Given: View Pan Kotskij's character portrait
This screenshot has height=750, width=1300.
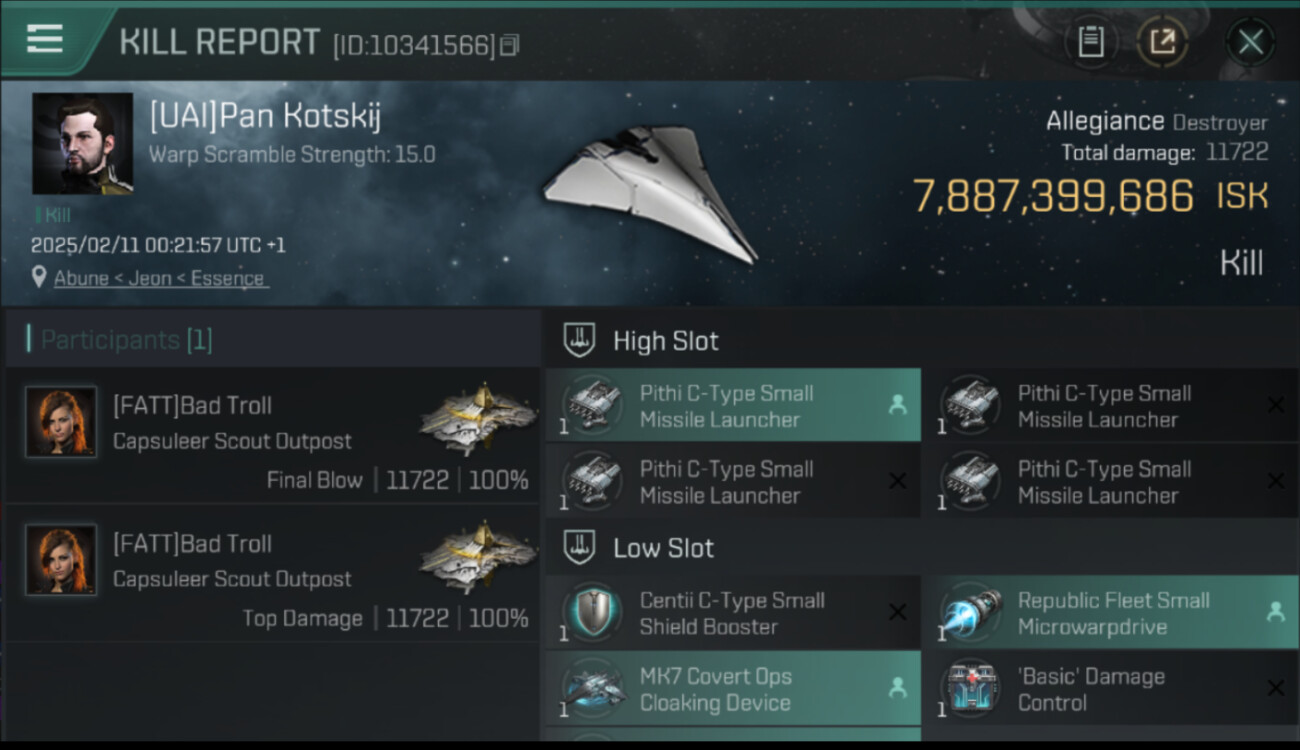Looking at the screenshot, I should (x=82, y=144).
